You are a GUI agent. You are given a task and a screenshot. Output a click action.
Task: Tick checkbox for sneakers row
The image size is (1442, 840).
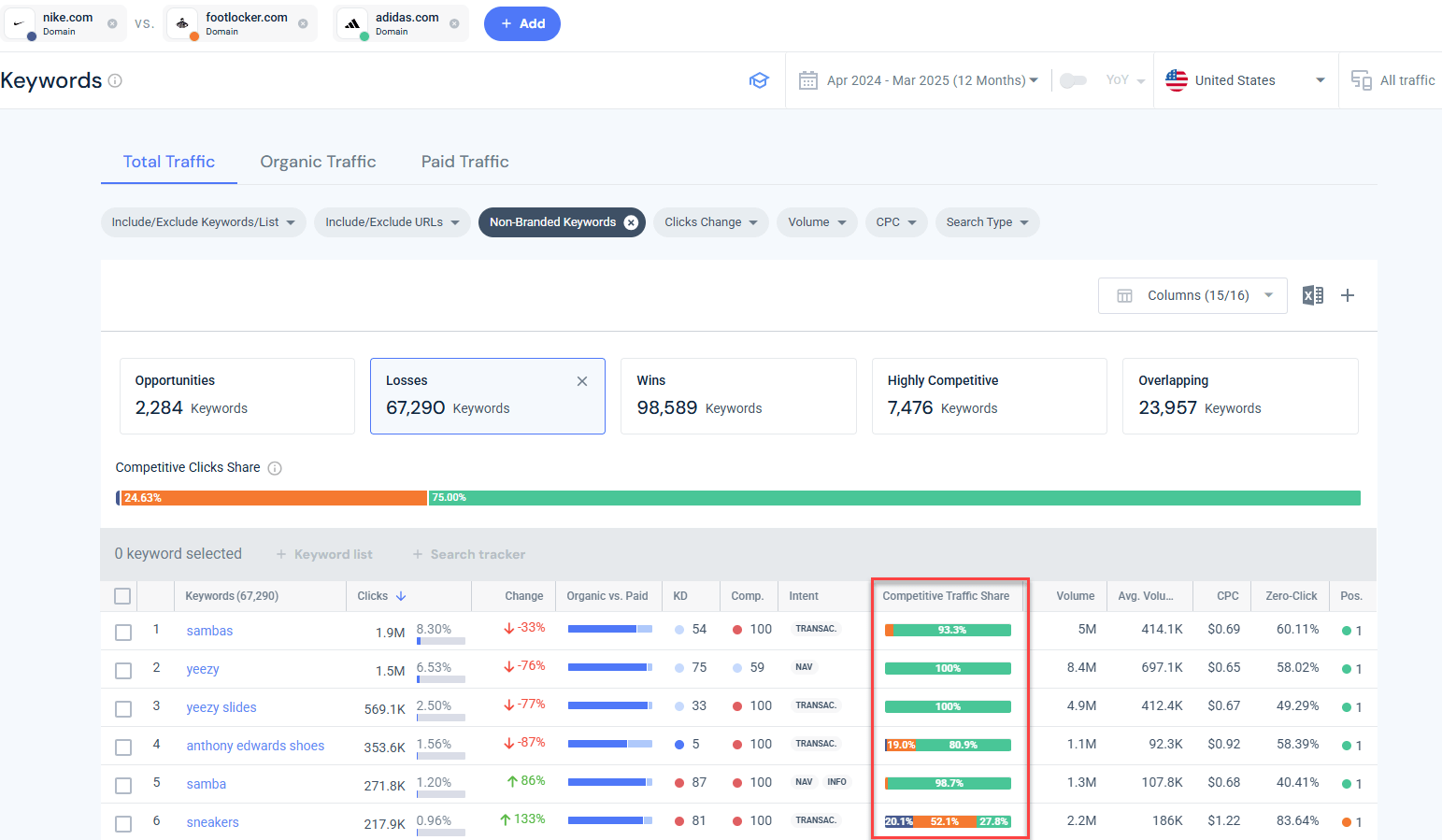pyautogui.click(x=123, y=824)
